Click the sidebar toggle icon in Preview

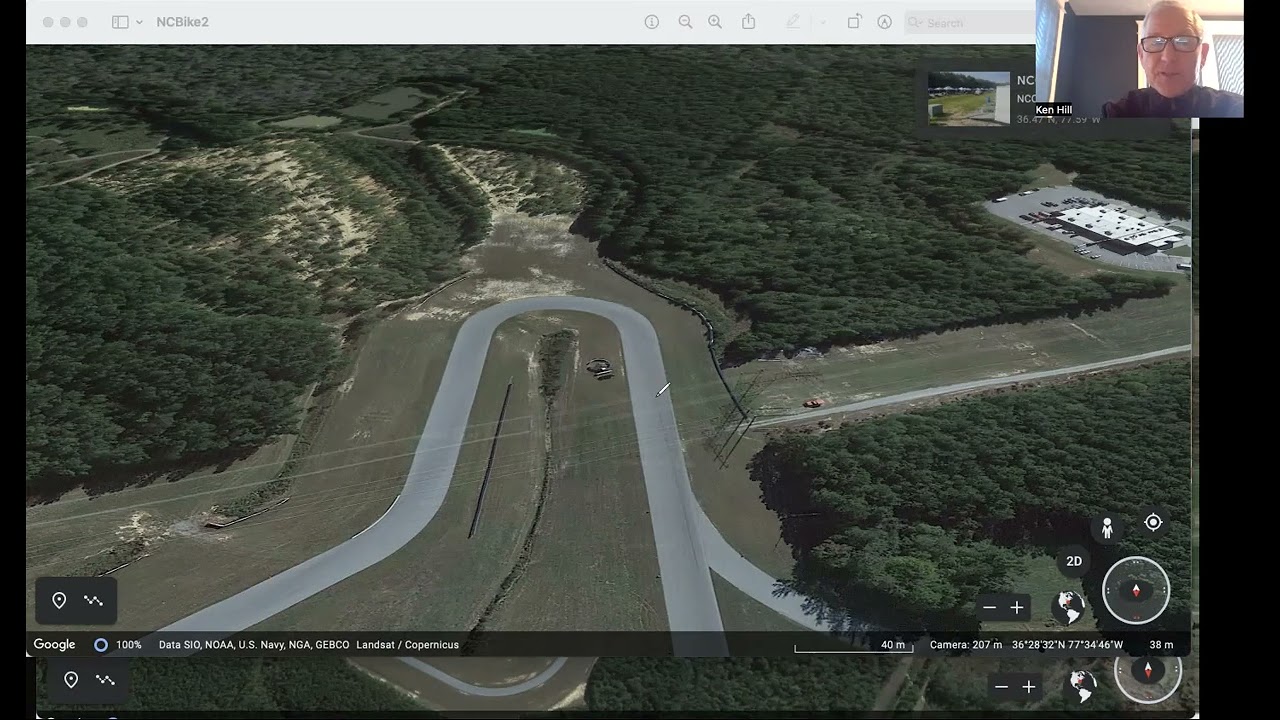120,22
